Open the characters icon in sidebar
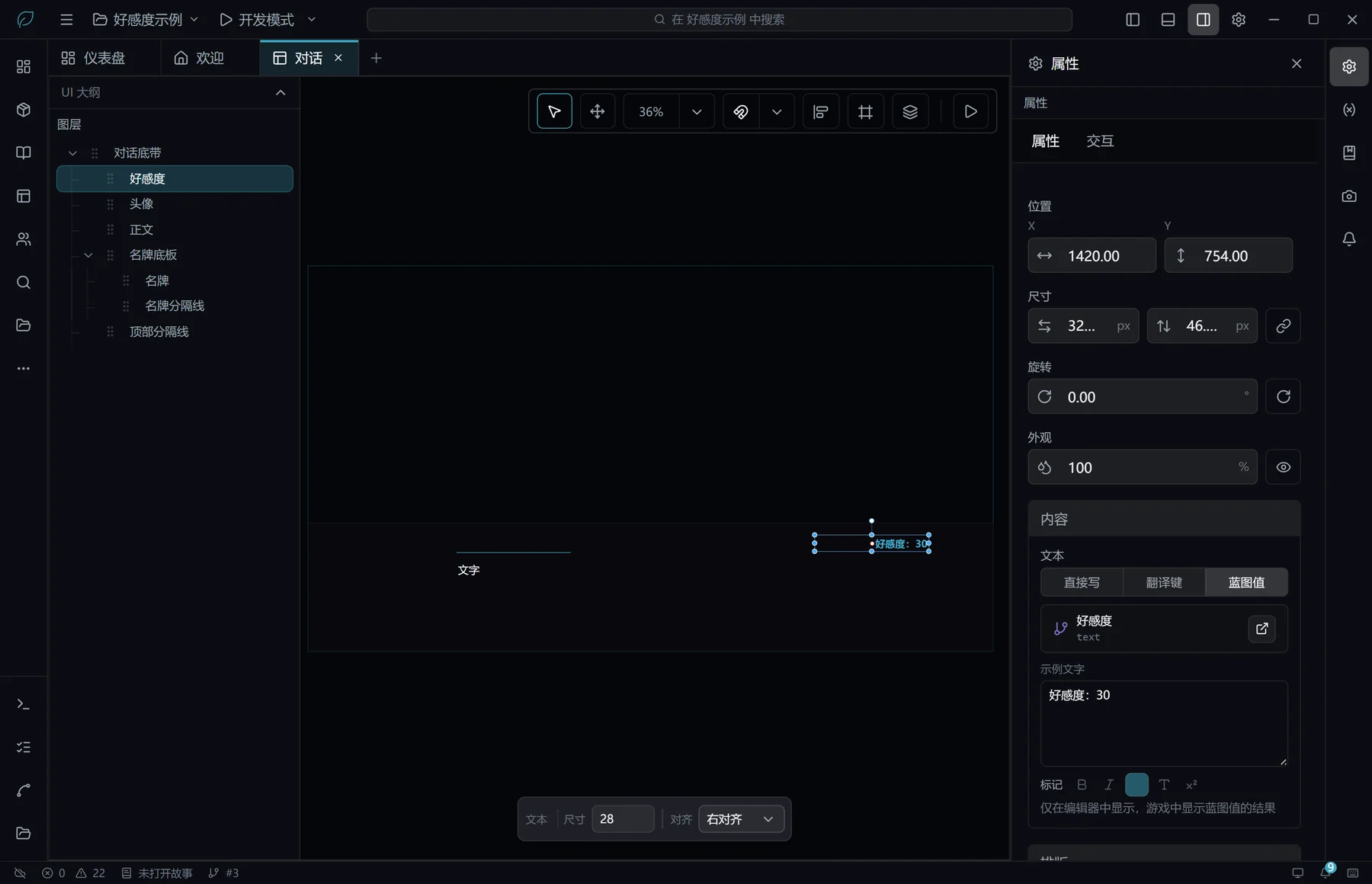Viewport: 1372px width, 884px height. pyautogui.click(x=24, y=239)
